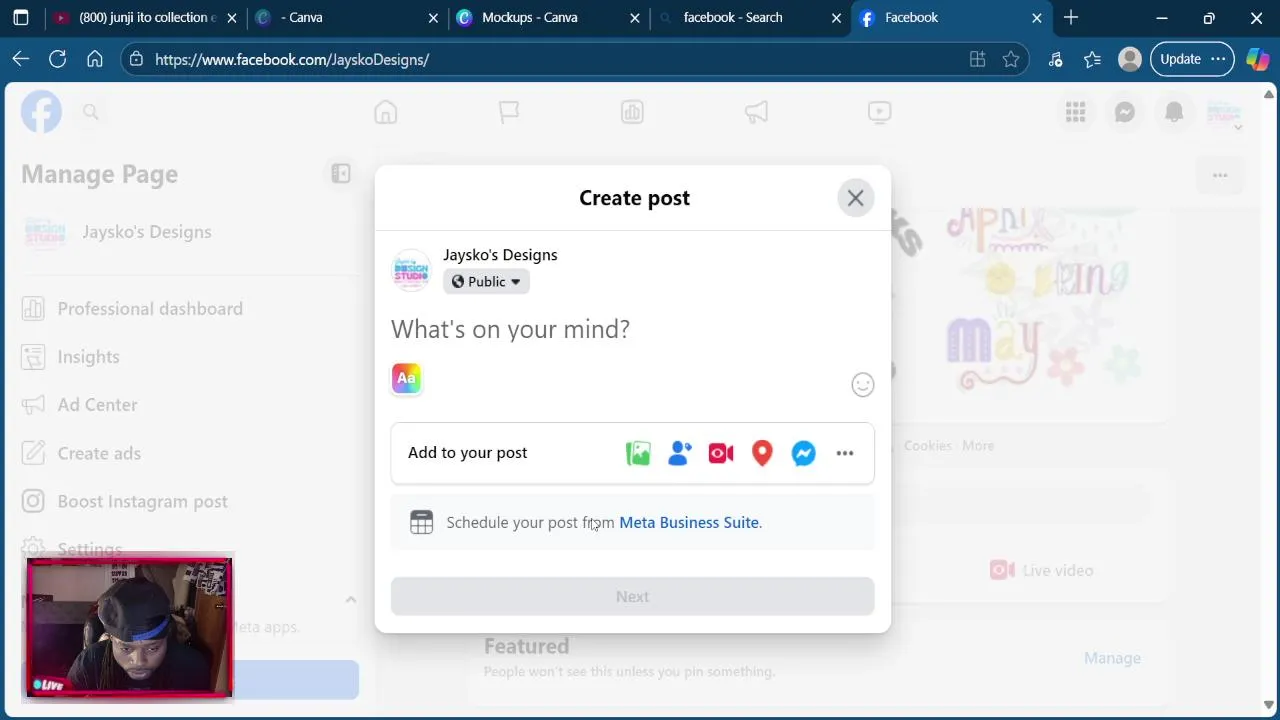Open Facebook notifications bell

pos(1174,113)
